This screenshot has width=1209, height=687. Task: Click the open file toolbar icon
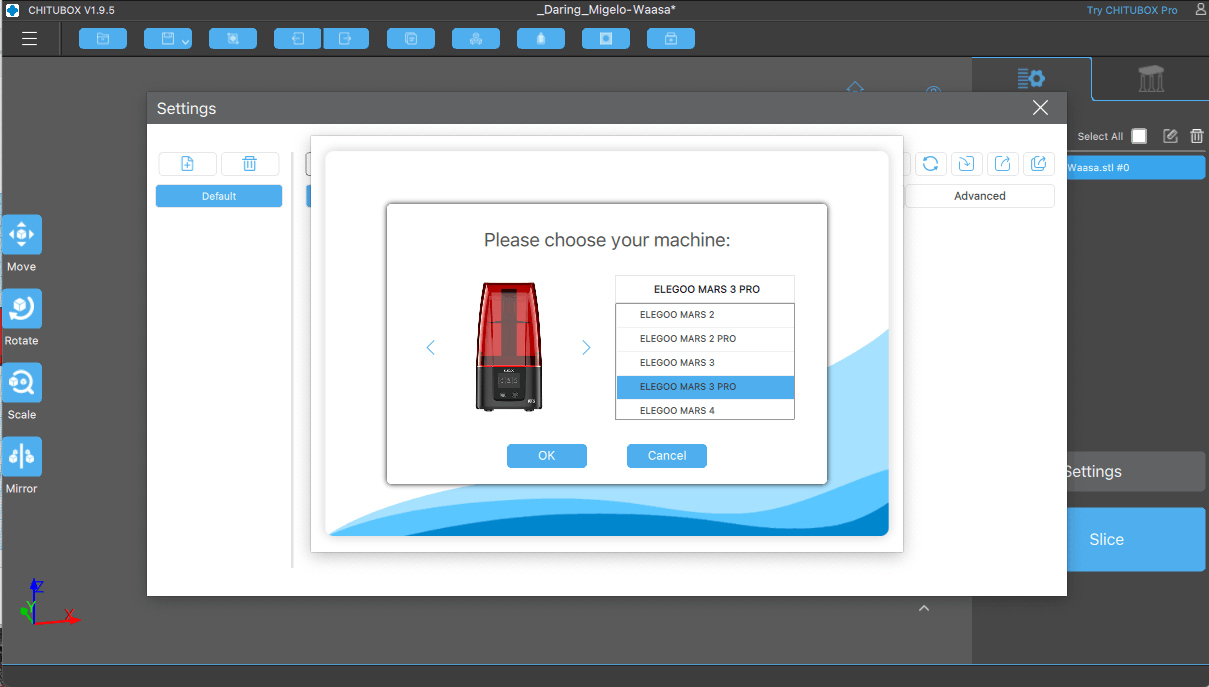(102, 39)
